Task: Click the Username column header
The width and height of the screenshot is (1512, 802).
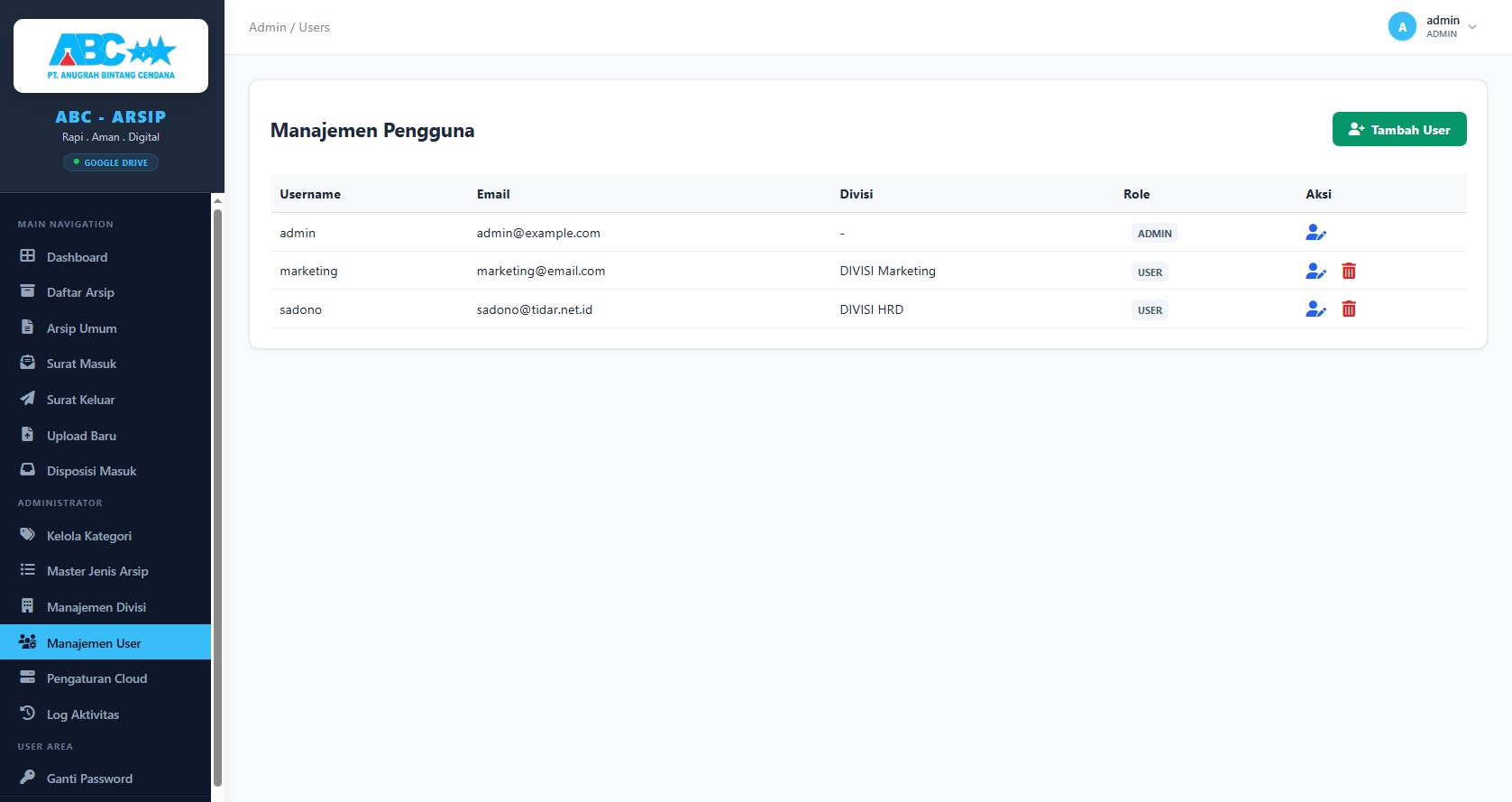Action: (x=310, y=194)
